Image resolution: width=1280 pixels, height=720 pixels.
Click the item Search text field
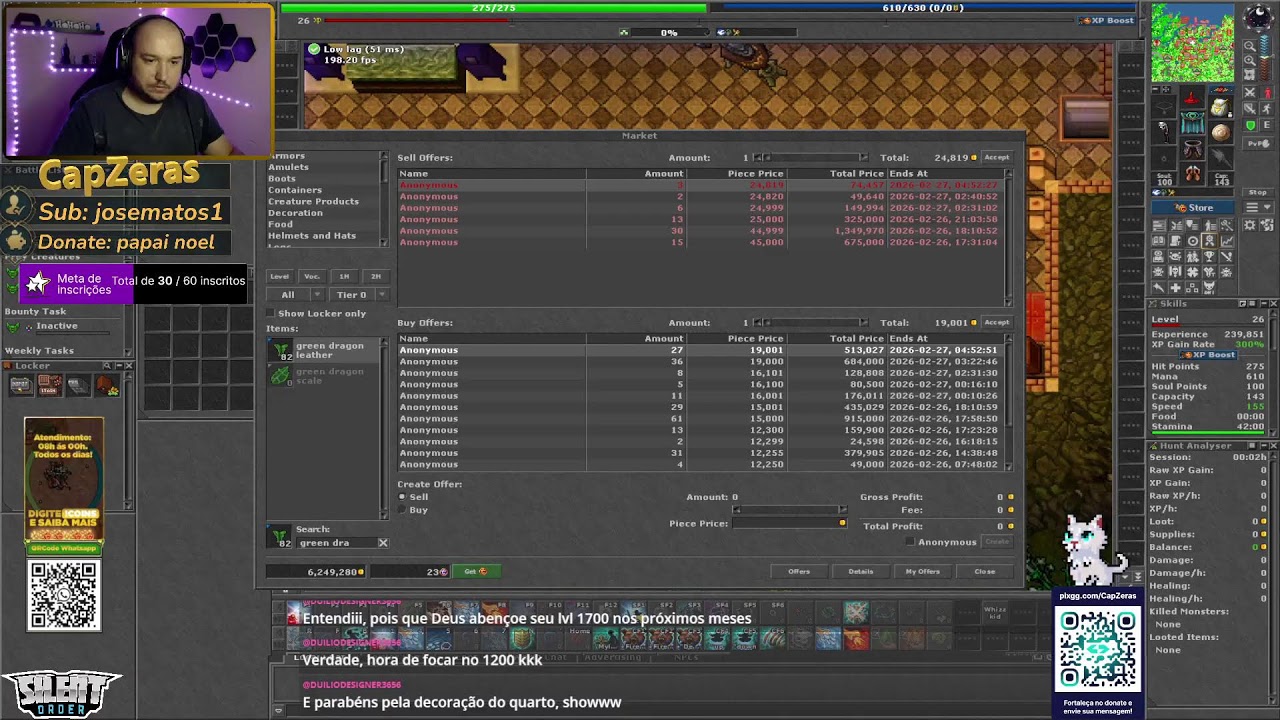[x=336, y=542]
